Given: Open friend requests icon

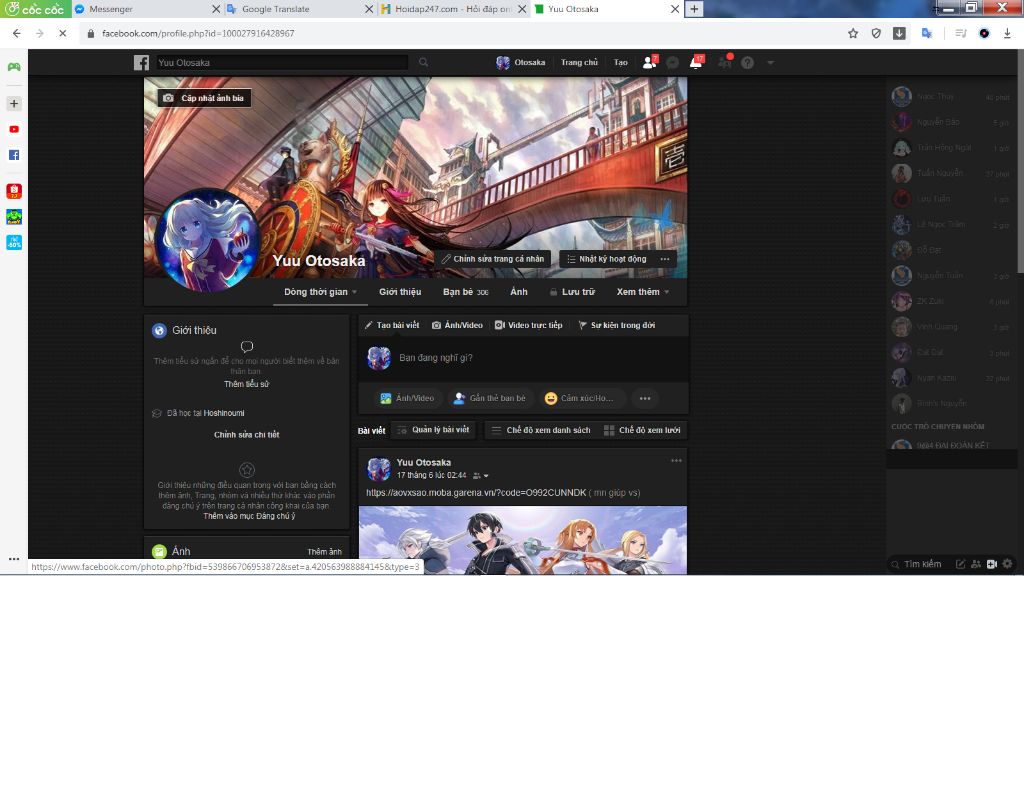Looking at the screenshot, I should click(649, 63).
